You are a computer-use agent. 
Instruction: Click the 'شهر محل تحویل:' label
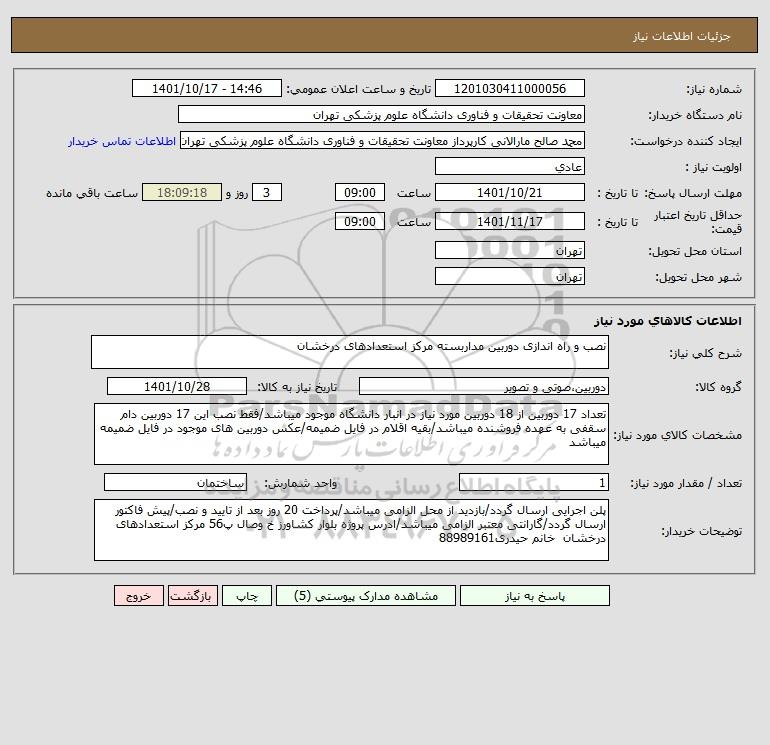click(699, 277)
